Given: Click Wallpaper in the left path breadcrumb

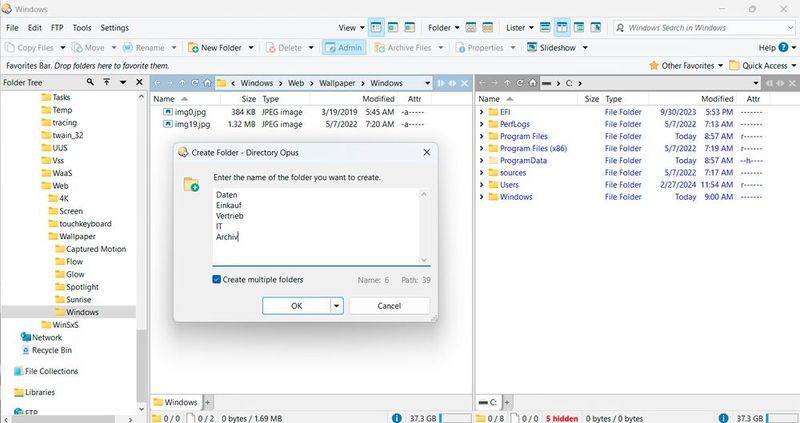Looking at the screenshot, I should [337, 83].
